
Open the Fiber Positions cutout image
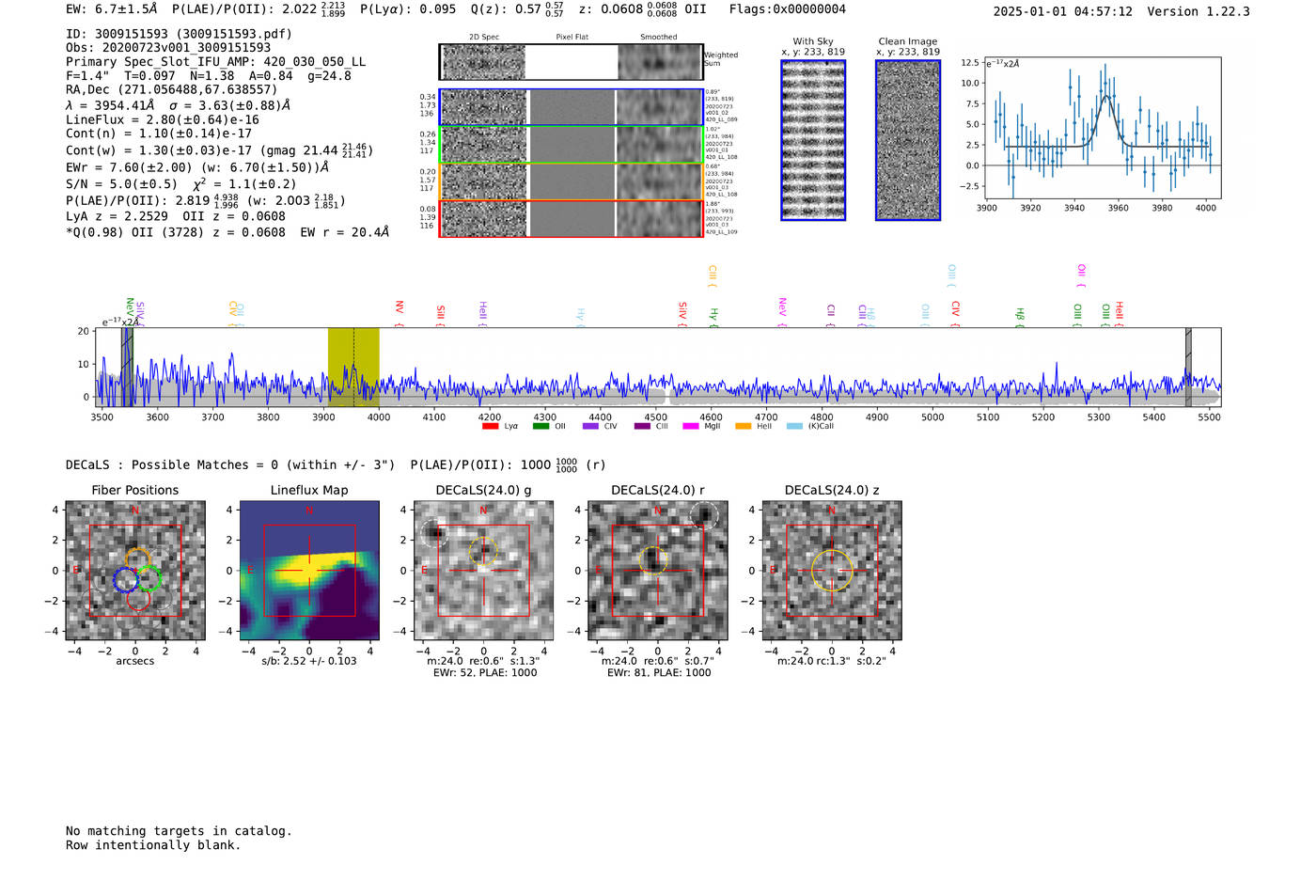click(x=135, y=570)
